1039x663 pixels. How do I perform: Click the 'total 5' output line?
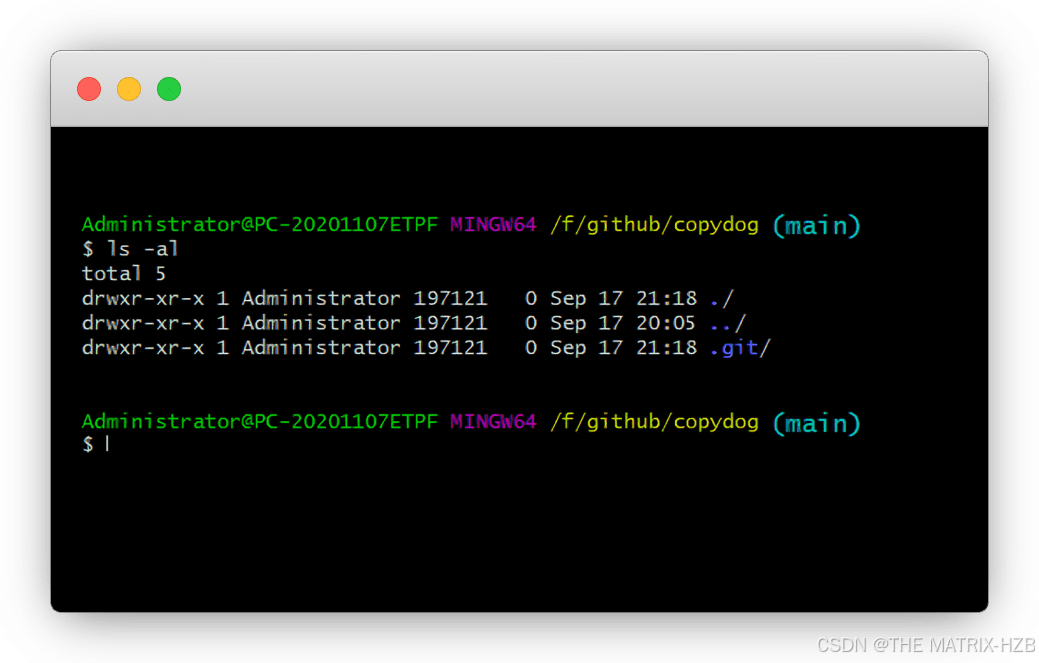coord(124,274)
